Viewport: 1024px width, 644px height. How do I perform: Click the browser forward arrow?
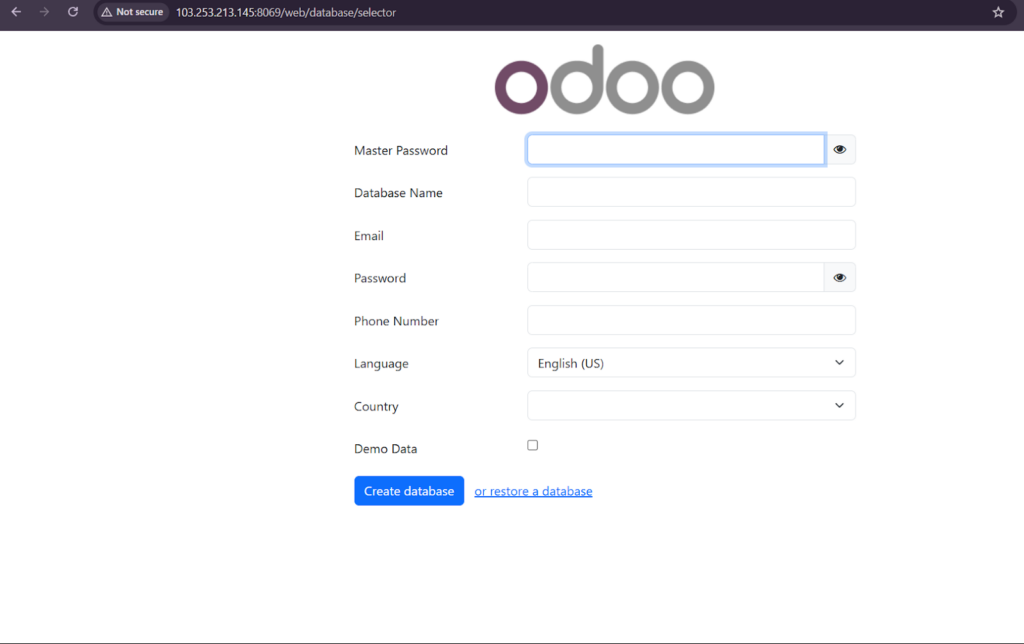(44, 12)
